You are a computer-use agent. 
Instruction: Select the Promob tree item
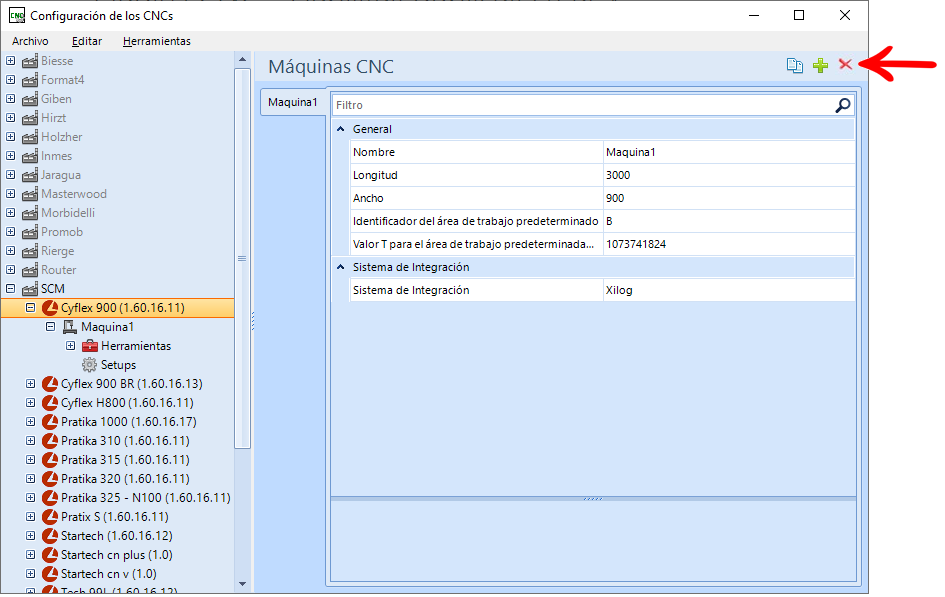(62, 232)
